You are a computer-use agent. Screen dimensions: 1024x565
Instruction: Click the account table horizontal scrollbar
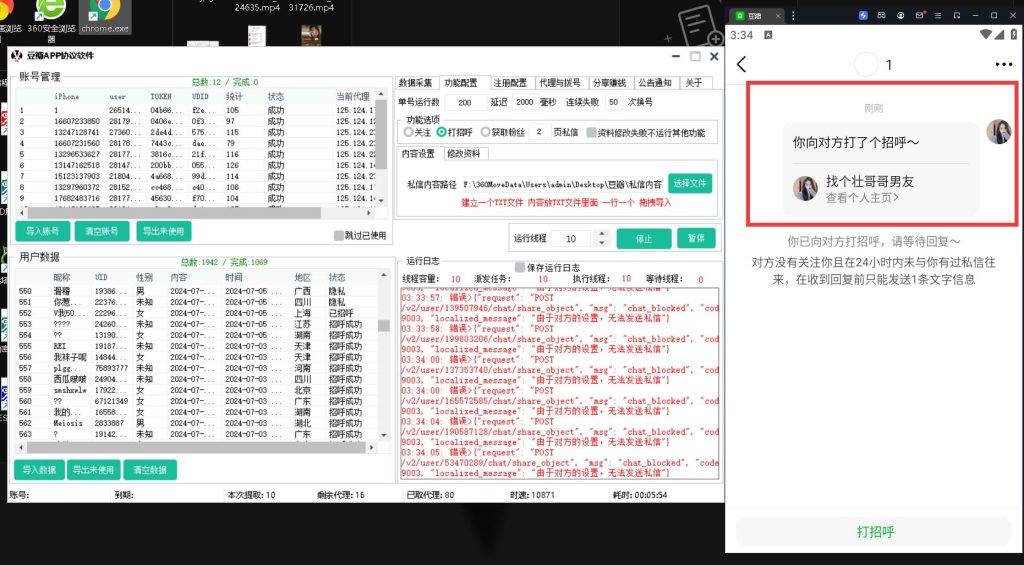pyautogui.click(x=170, y=213)
